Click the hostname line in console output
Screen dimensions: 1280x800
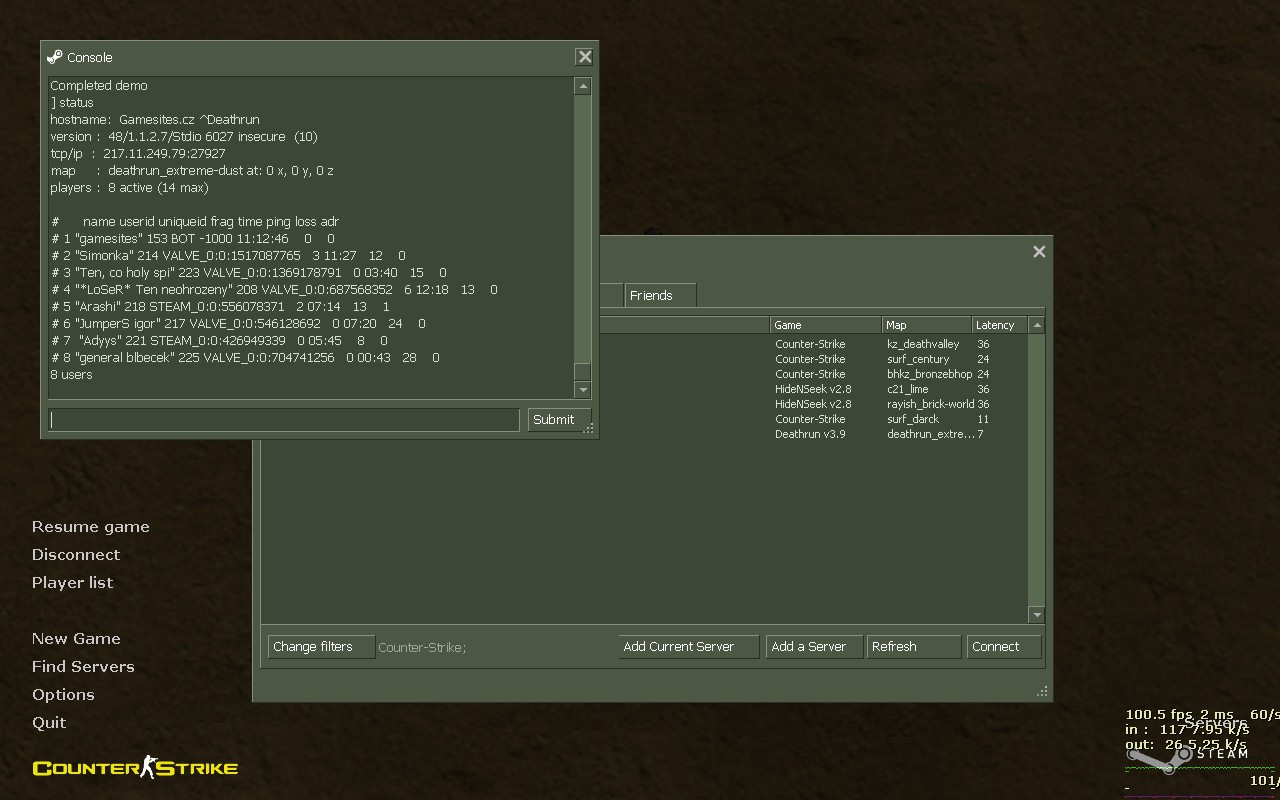tap(155, 119)
